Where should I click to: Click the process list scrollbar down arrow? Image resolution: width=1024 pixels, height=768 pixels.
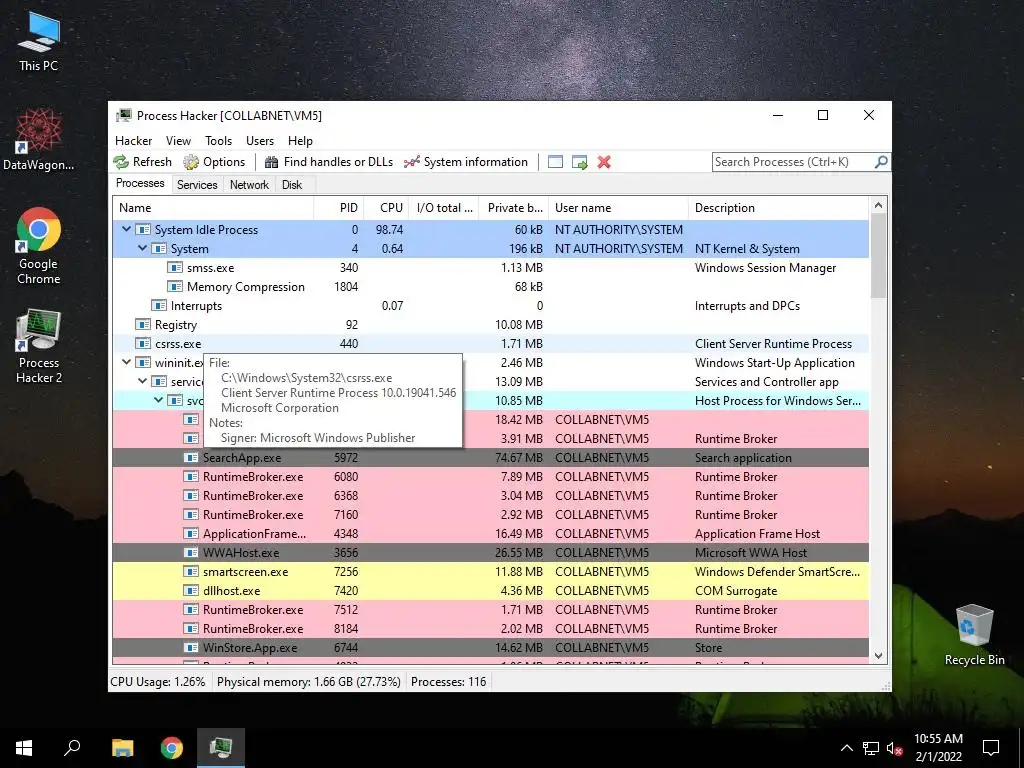[x=878, y=656]
